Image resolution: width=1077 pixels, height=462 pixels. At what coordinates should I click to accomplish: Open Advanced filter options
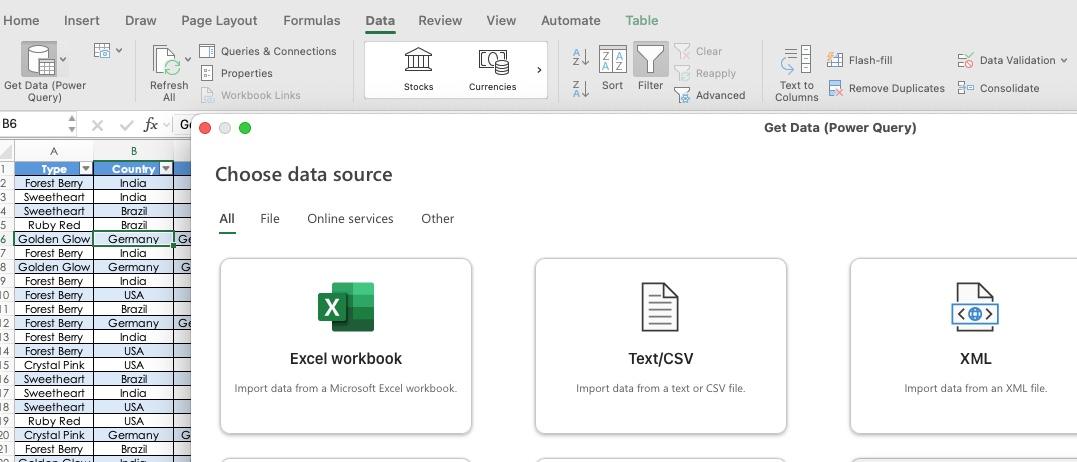coord(710,95)
